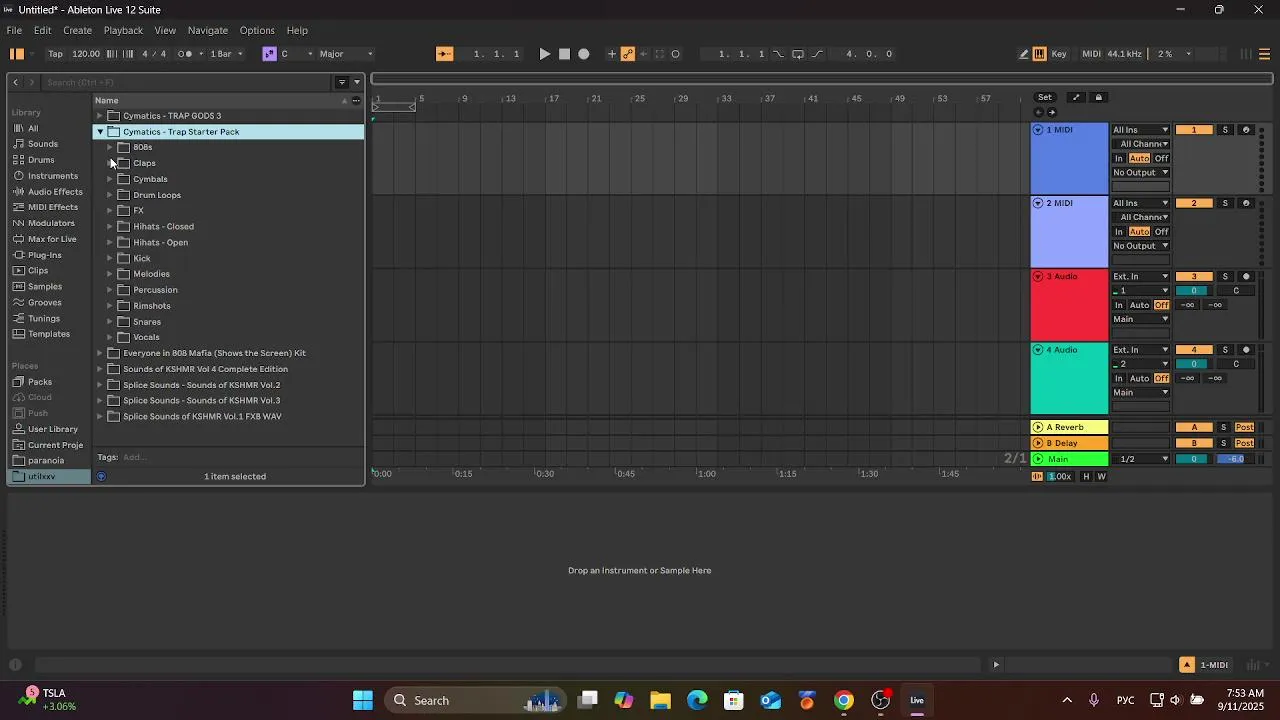Enable MIDI map mode

1091,54
